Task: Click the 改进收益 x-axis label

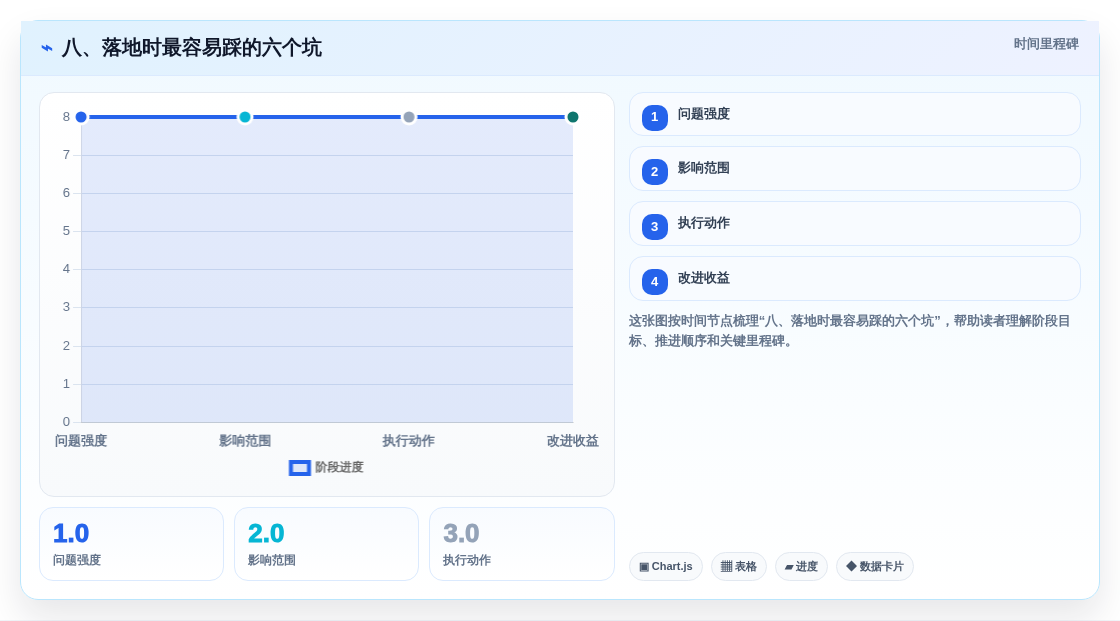Action: coord(573,441)
